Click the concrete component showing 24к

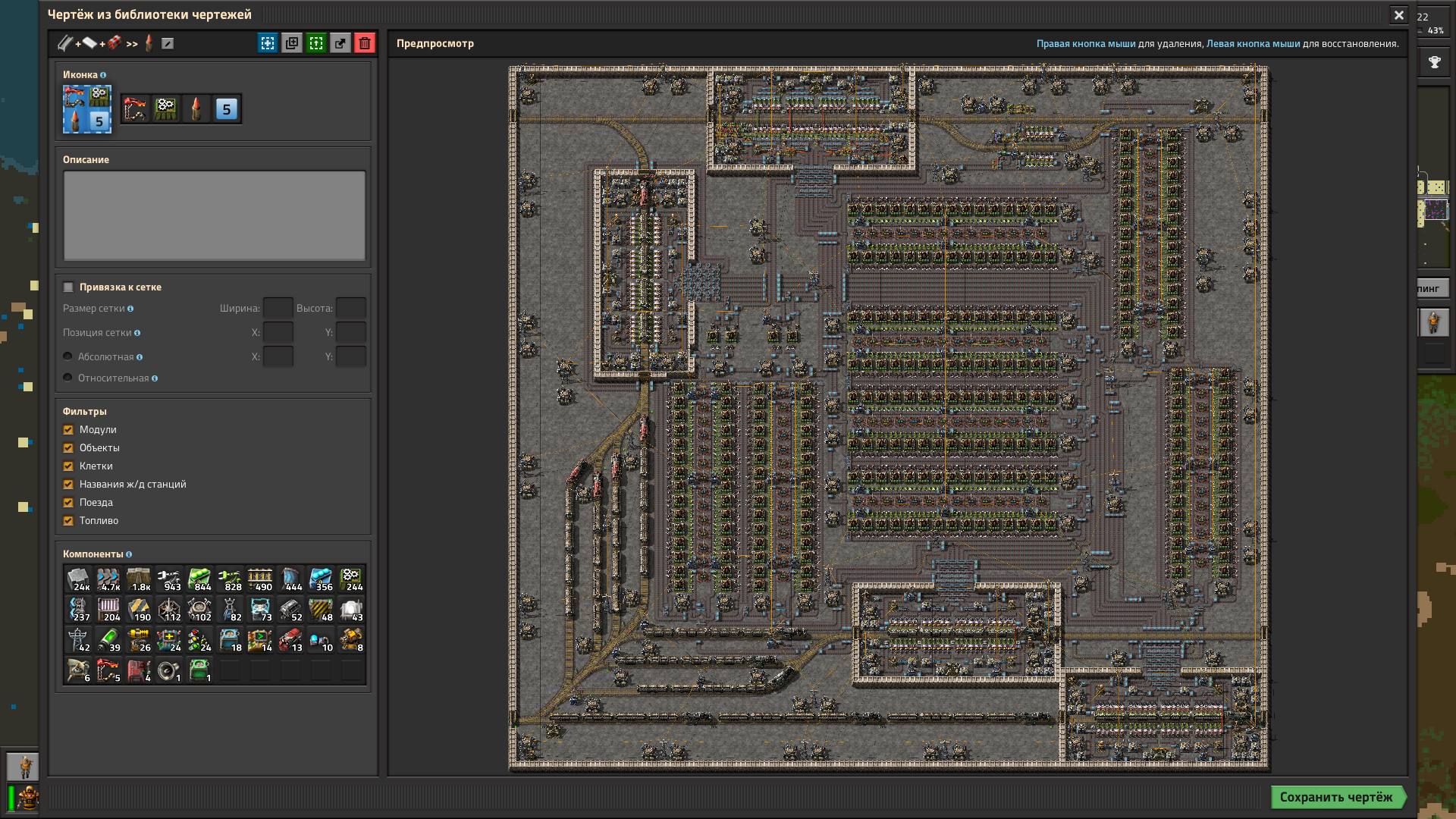coord(78,579)
